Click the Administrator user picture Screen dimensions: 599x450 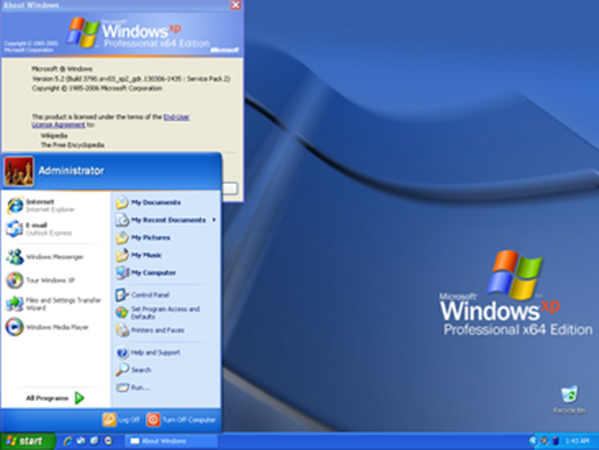click(19, 172)
